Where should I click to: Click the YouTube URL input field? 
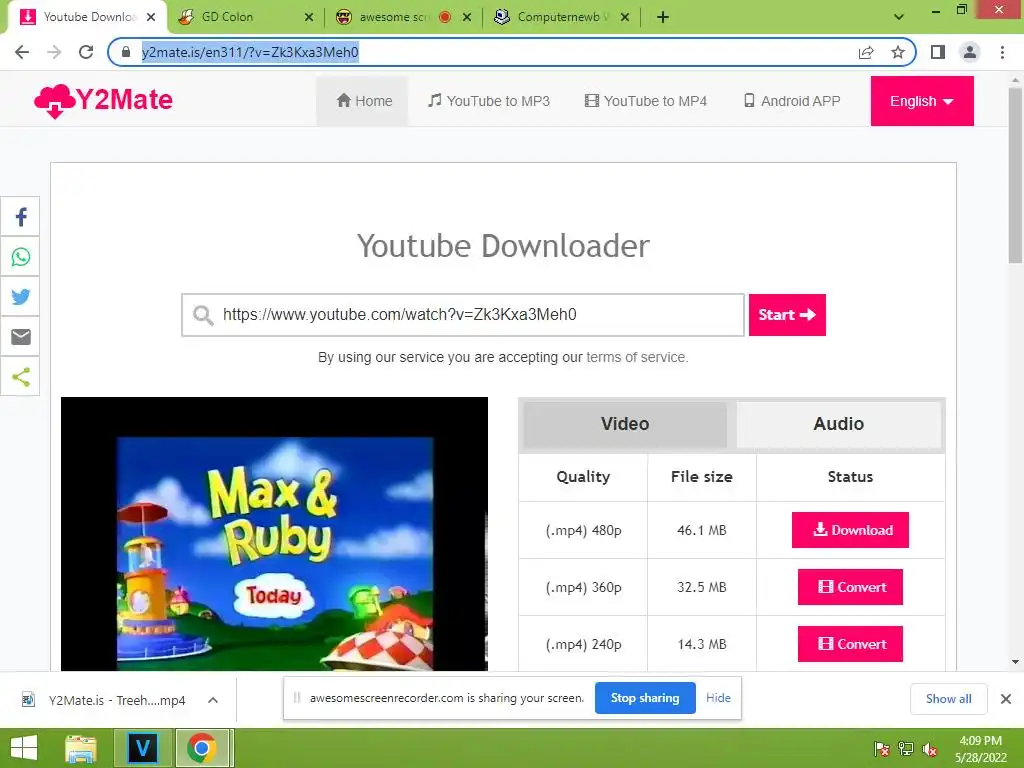pos(463,315)
